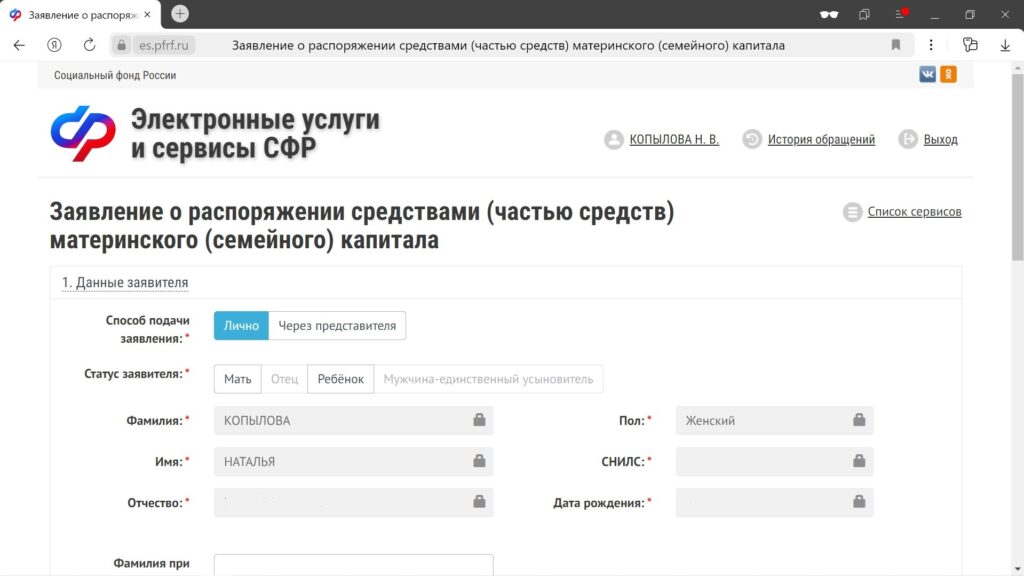Image resolution: width=1024 pixels, height=576 pixels.
Task: Click the СНИЛС field
Action: coord(775,461)
